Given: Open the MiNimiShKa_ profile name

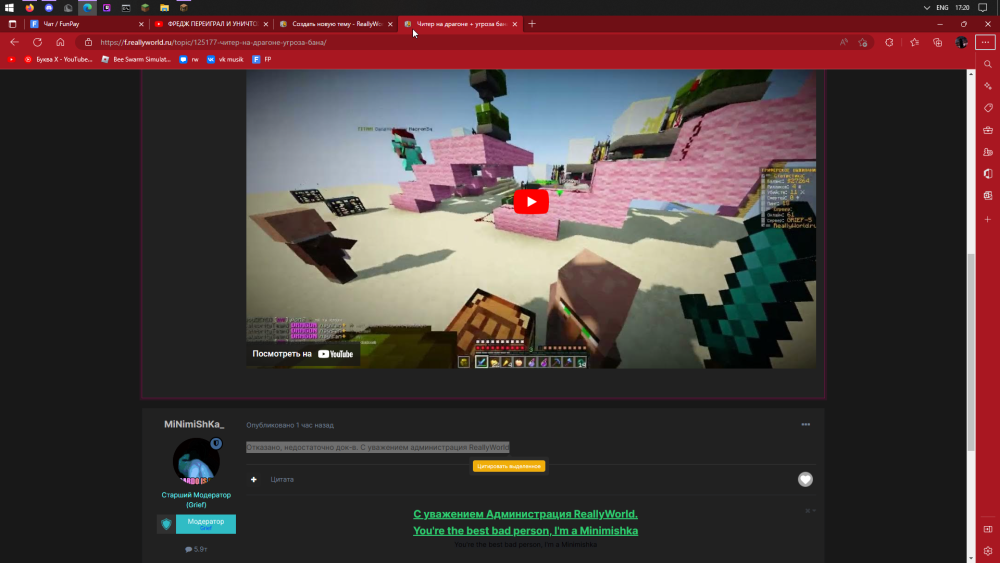Looking at the screenshot, I should coord(195,424).
